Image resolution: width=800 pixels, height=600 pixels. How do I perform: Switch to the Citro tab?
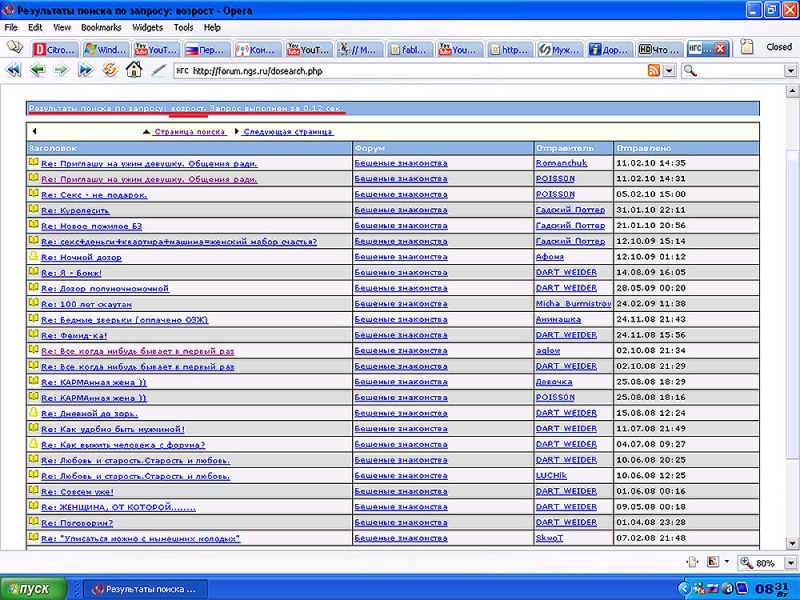(54, 48)
